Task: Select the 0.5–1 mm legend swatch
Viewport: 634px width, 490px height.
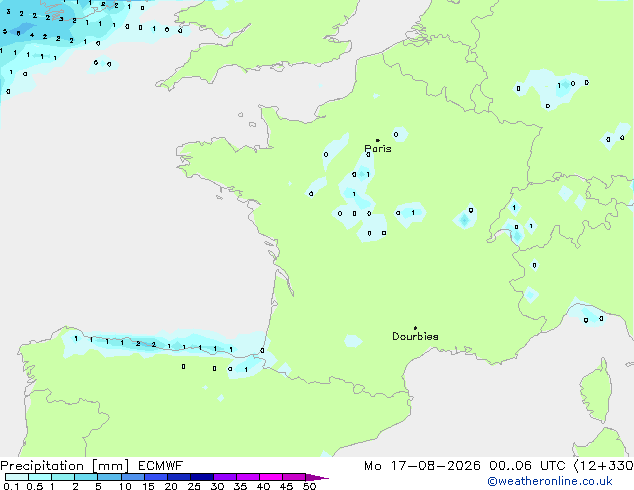Action: click(x=40, y=477)
